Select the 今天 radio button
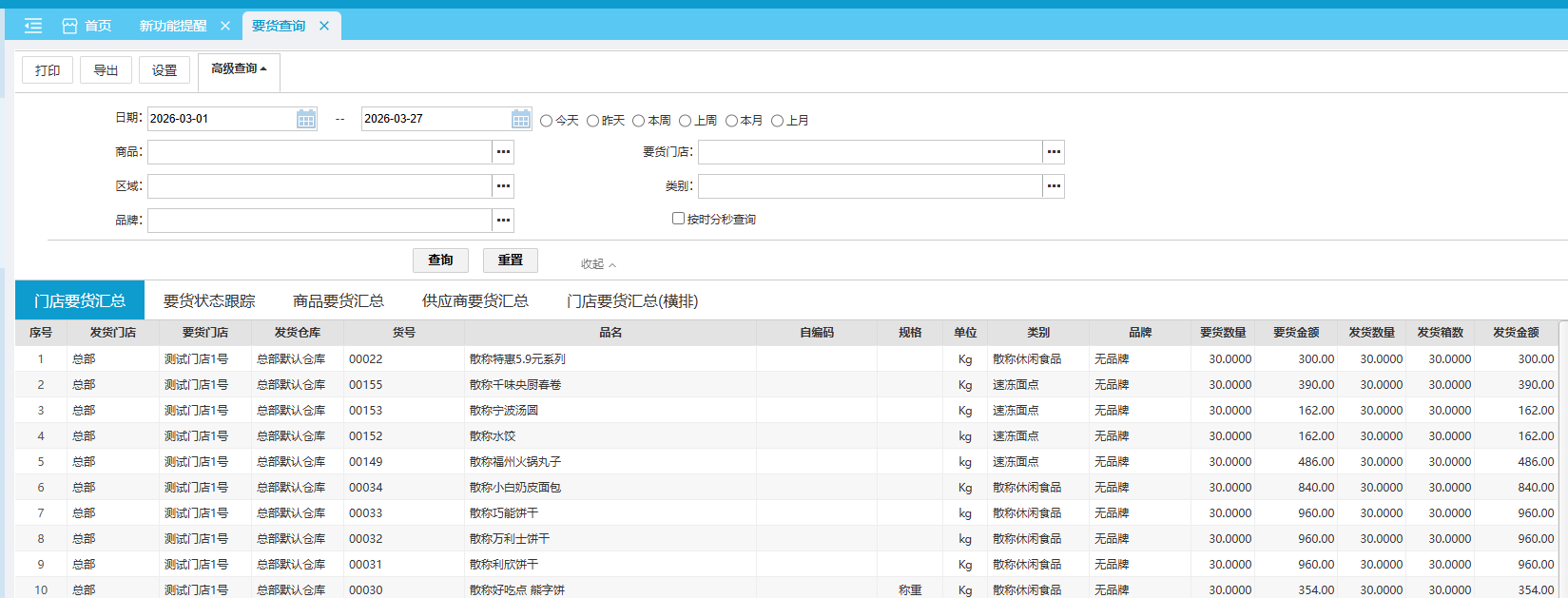The height and width of the screenshot is (598, 1568). pyautogui.click(x=547, y=121)
